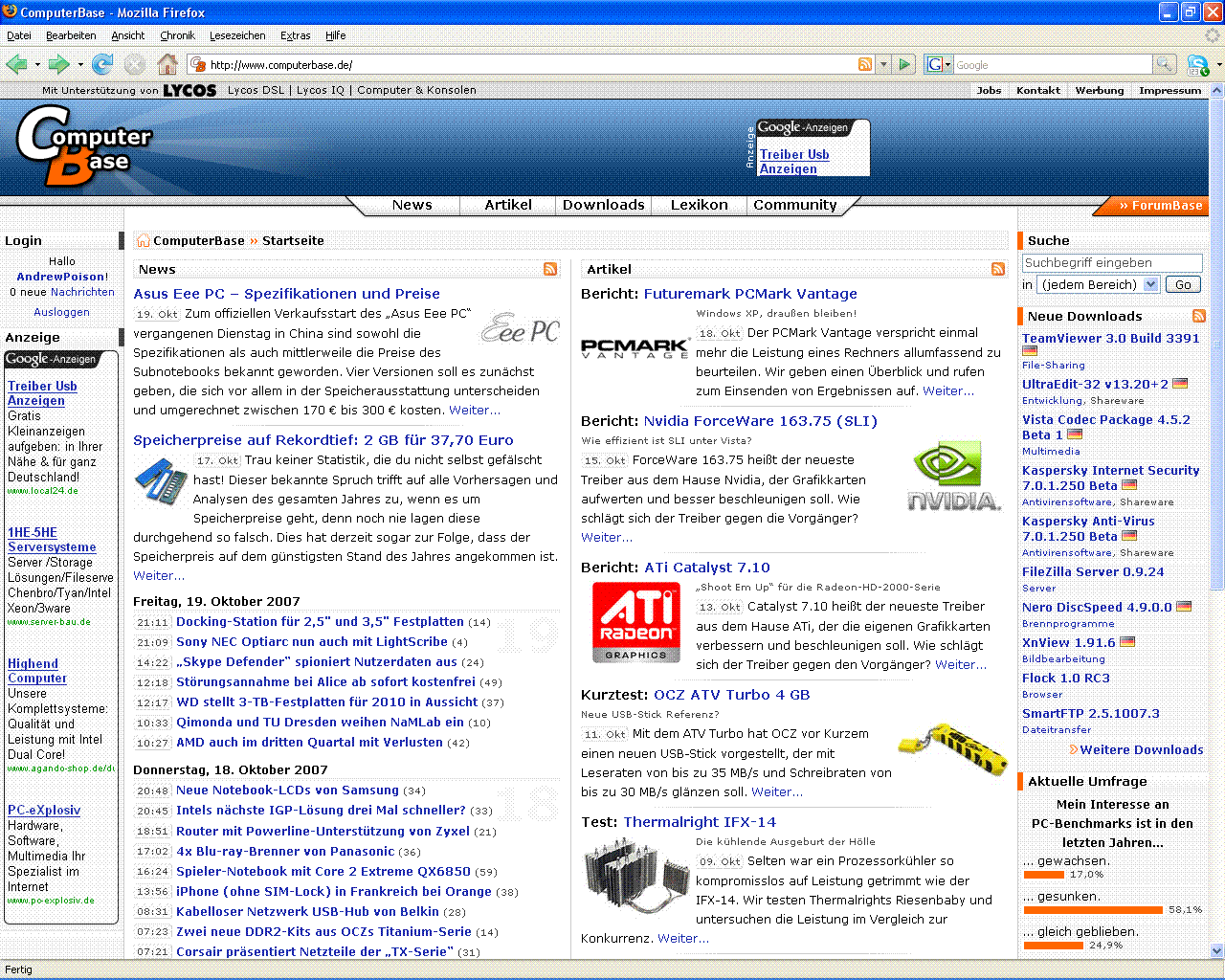
Task: Open the Bearbeiten menu
Action: (x=71, y=35)
